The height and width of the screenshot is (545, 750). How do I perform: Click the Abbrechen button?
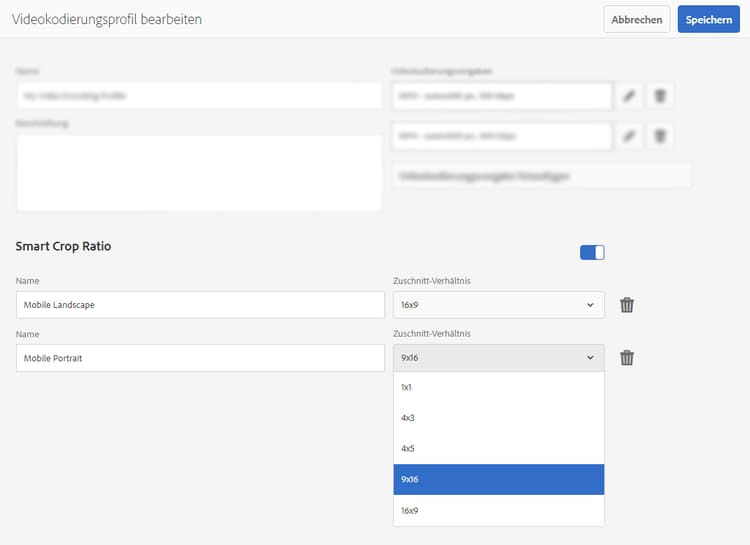[637, 20]
